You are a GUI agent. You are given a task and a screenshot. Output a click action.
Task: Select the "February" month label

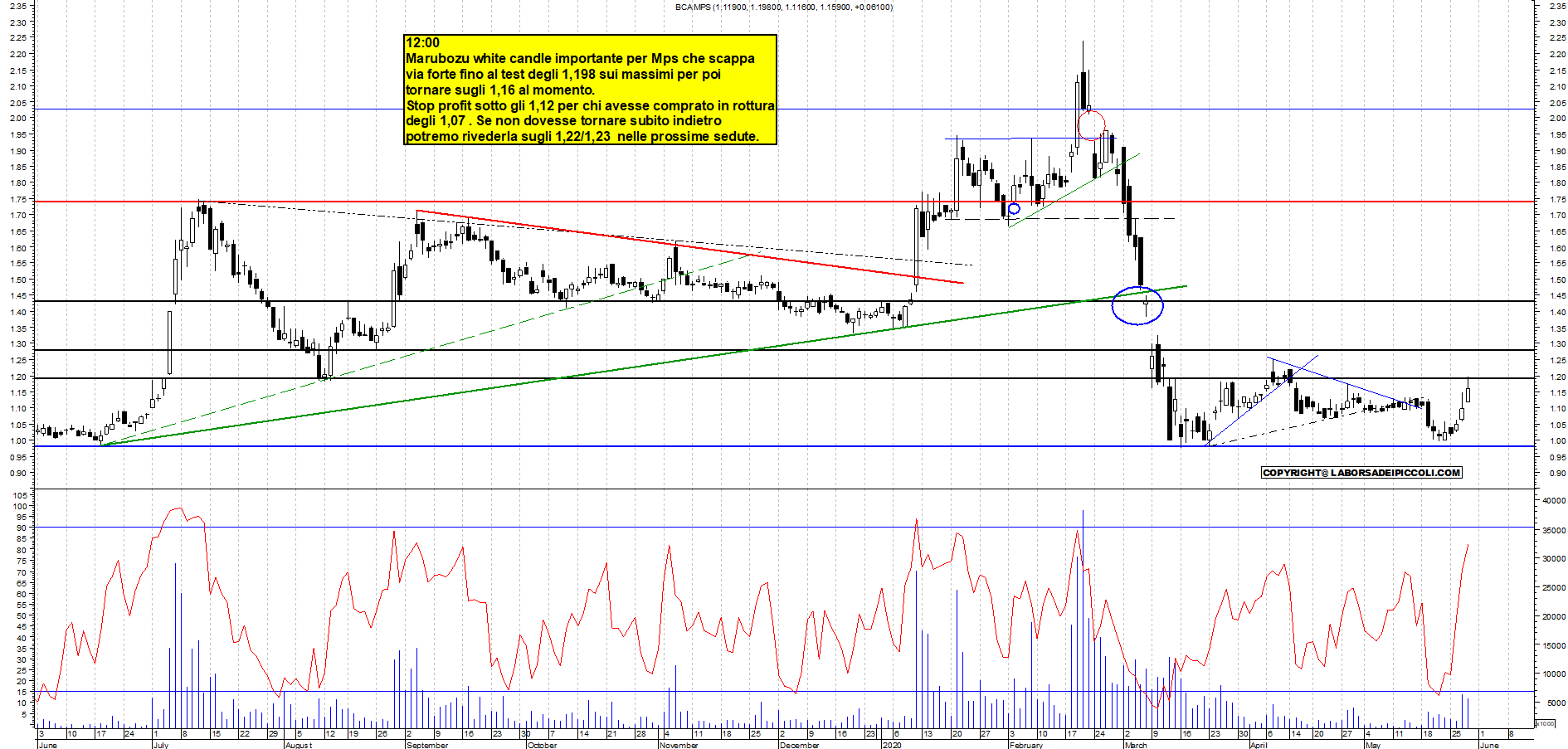1026,745
